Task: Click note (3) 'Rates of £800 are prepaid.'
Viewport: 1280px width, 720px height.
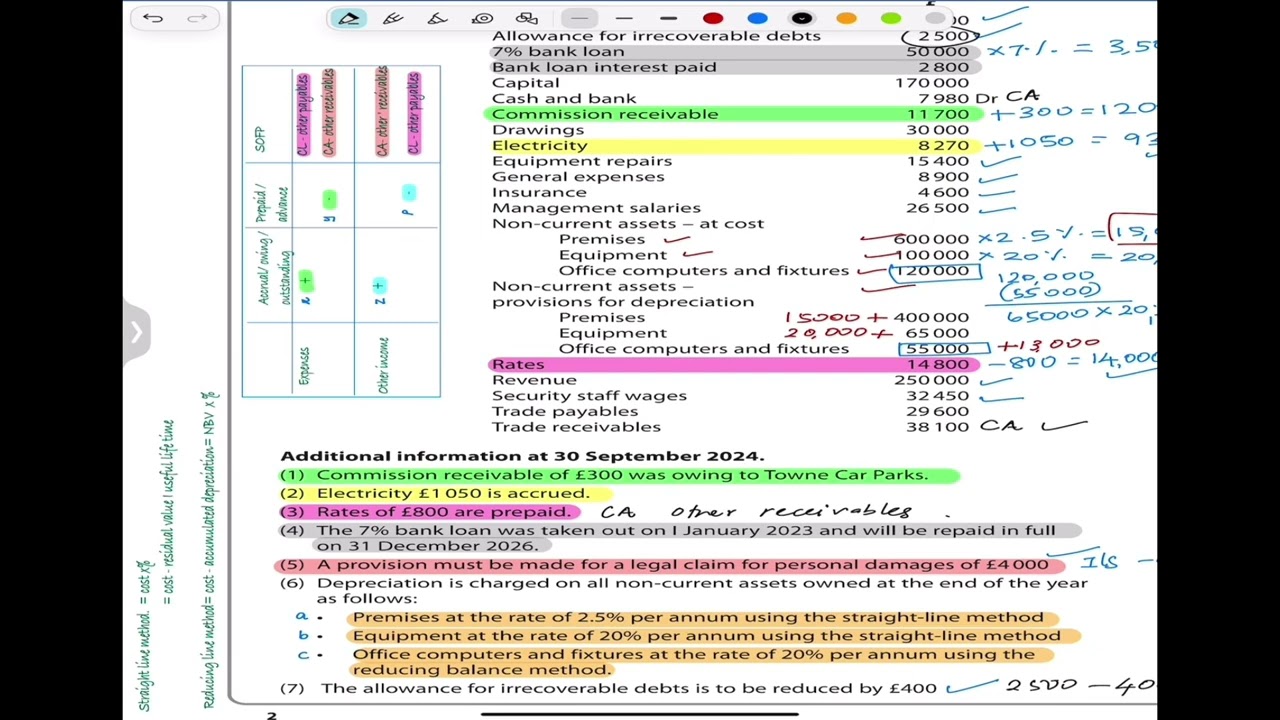Action: [x=425, y=512]
